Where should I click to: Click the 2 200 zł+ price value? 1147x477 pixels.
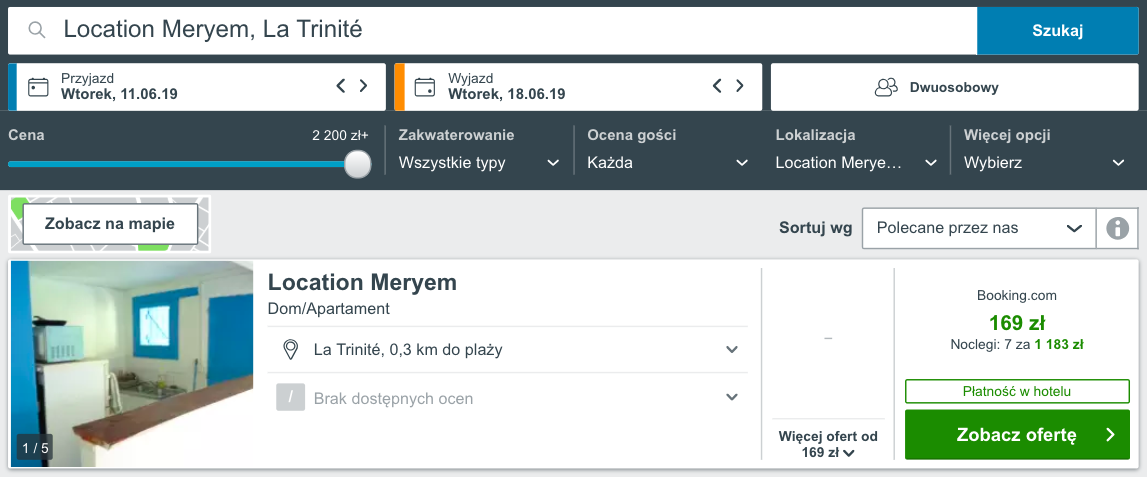pos(340,135)
